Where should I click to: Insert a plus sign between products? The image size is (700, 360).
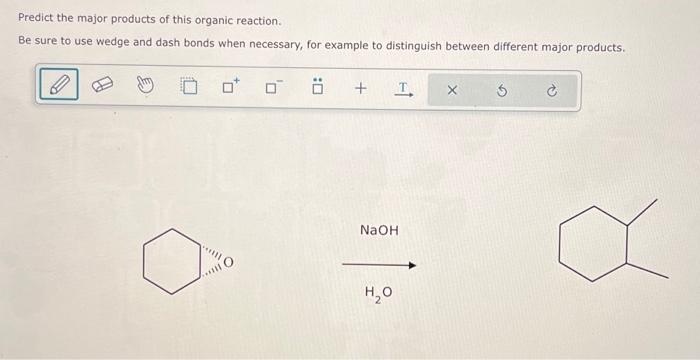point(360,88)
